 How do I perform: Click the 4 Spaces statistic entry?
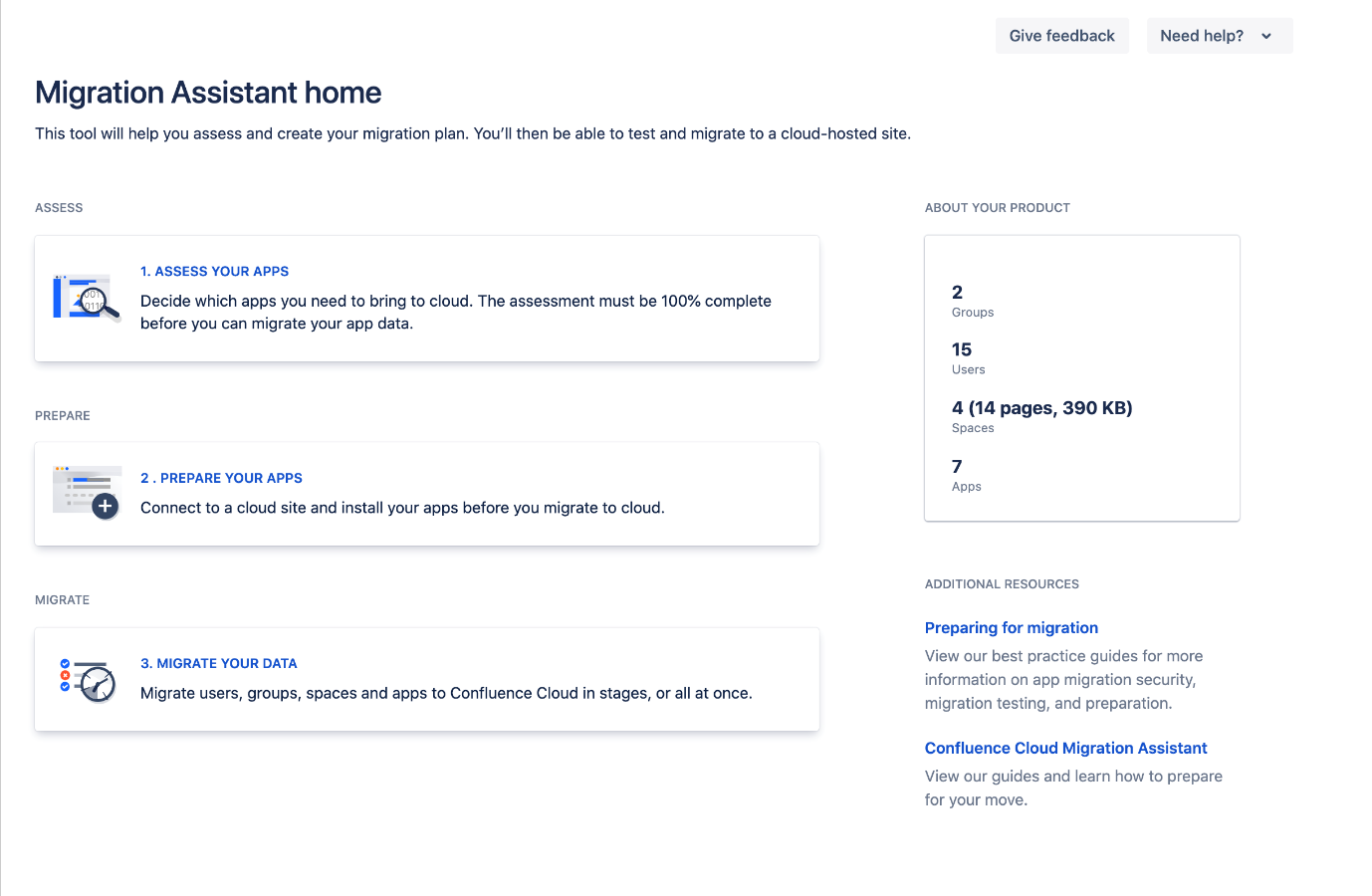[x=1041, y=416]
